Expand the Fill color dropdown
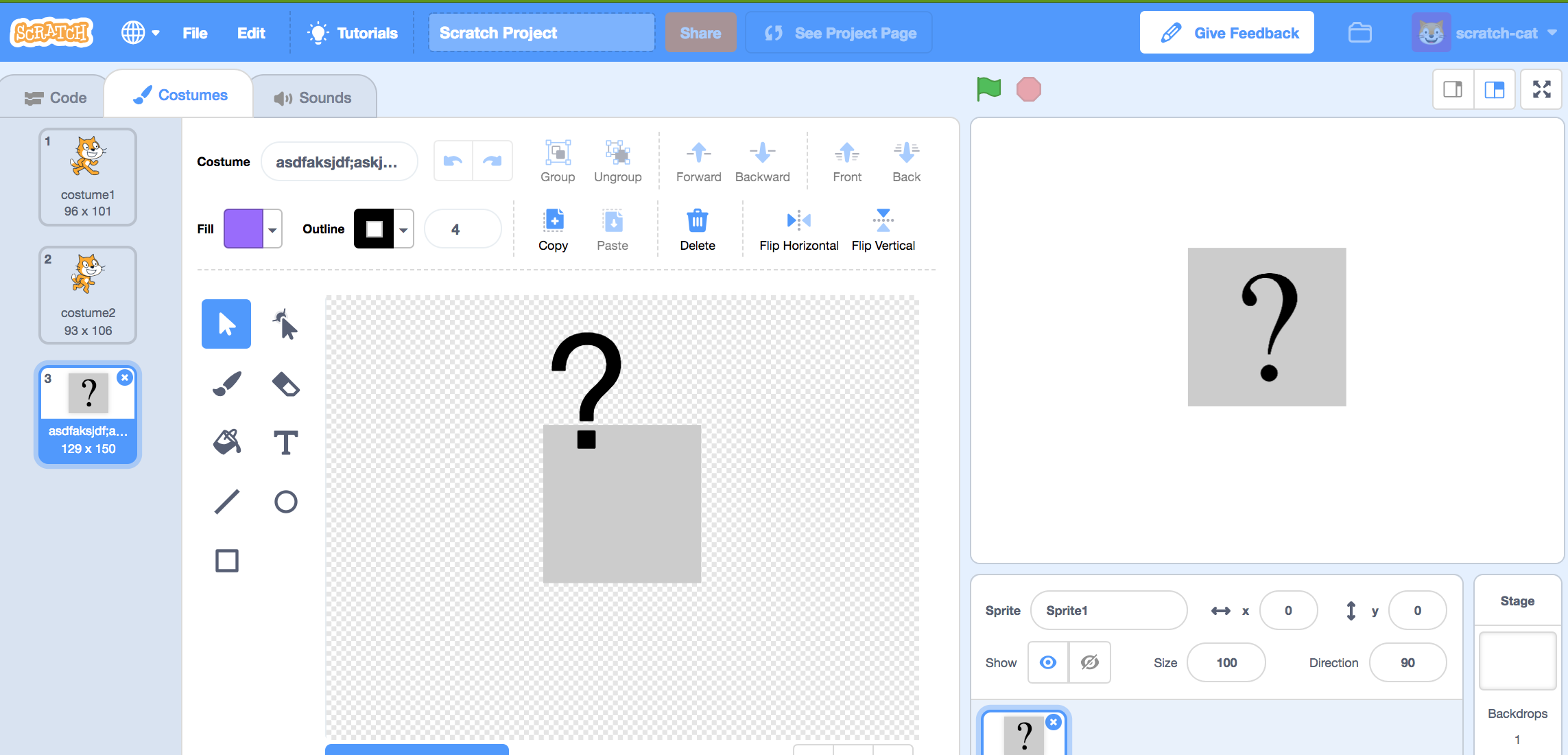This screenshot has width=1568, height=755. tap(272, 229)
